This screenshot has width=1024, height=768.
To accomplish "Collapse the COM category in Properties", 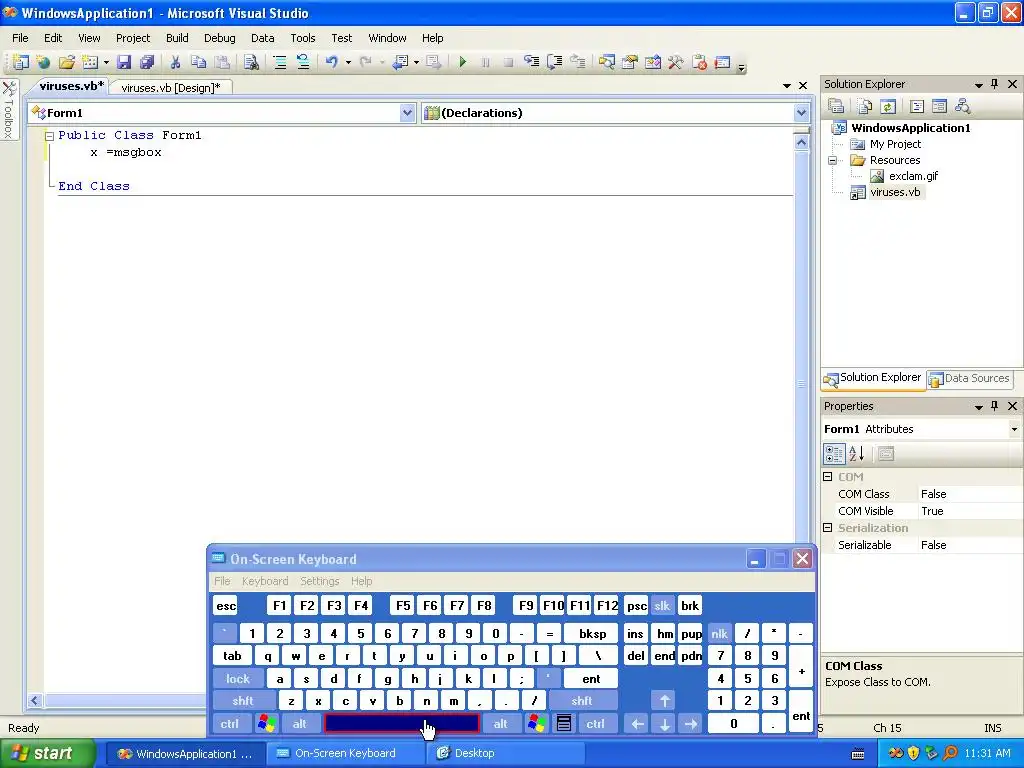I will click(x=827, y=477).
